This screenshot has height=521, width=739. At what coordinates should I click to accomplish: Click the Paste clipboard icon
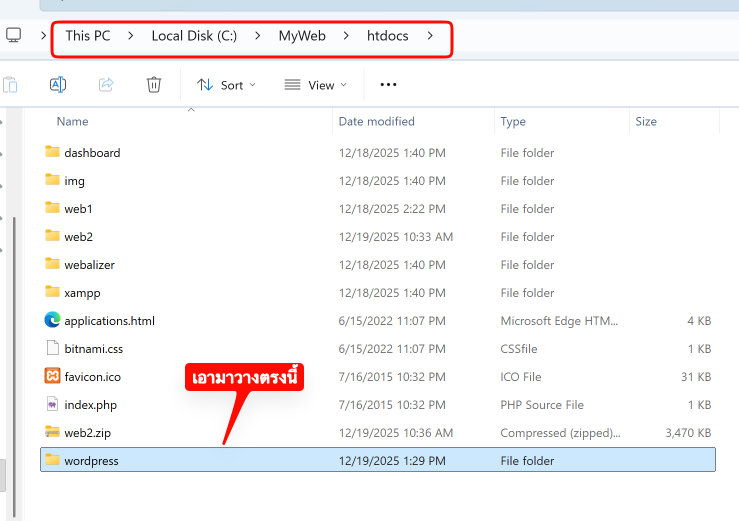[10, 85]
